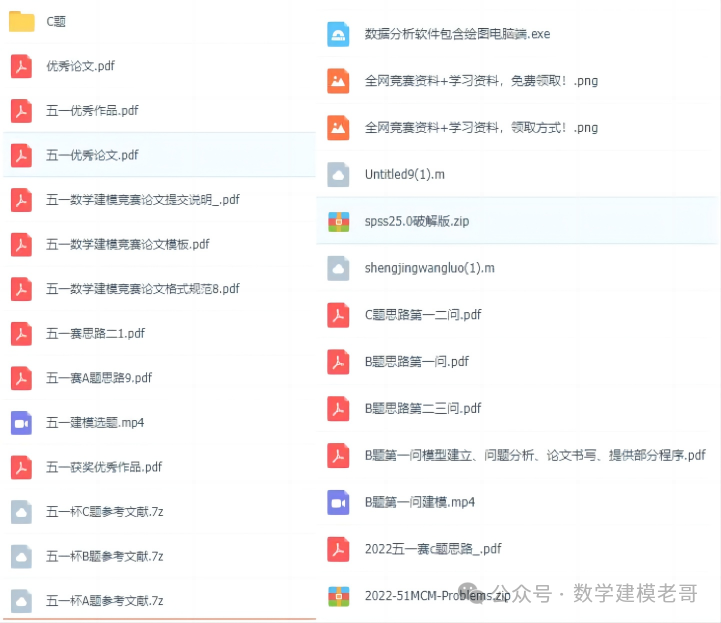Select the file name 数据分析软件包含绘图电脑端.exe
721x623 pixels.
pos(458,34)
